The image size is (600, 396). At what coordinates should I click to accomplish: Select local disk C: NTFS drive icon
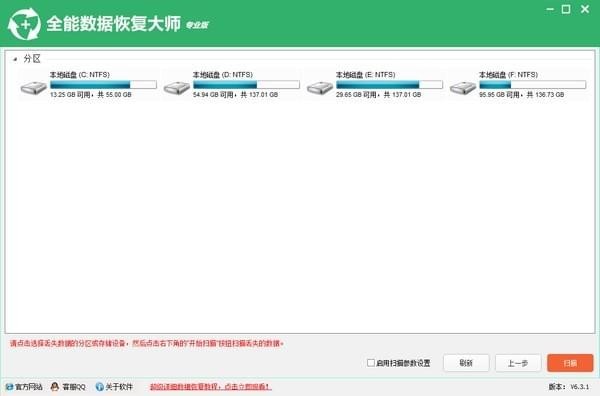point(33,88)
